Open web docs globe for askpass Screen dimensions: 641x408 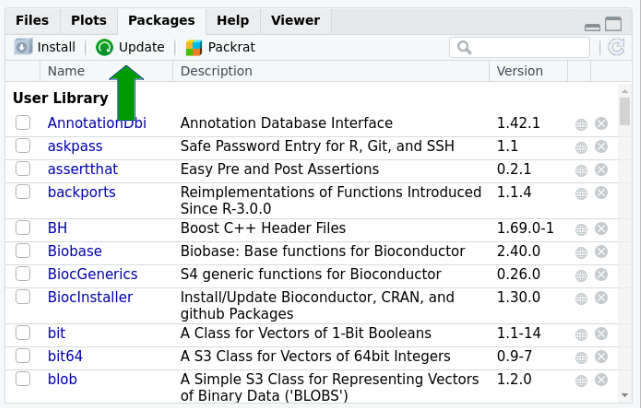581,147
